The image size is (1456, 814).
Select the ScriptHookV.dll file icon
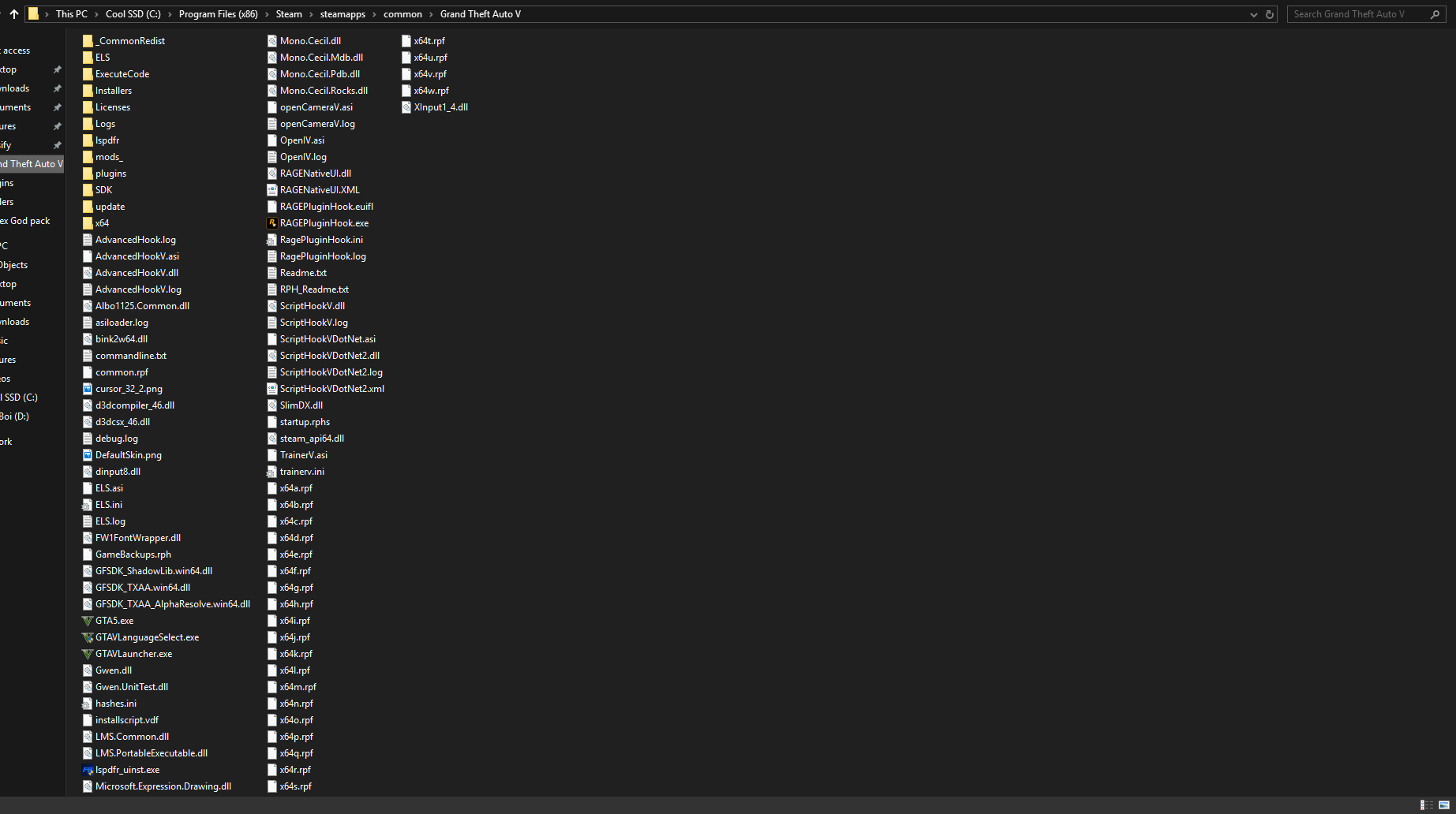[272, 306]
